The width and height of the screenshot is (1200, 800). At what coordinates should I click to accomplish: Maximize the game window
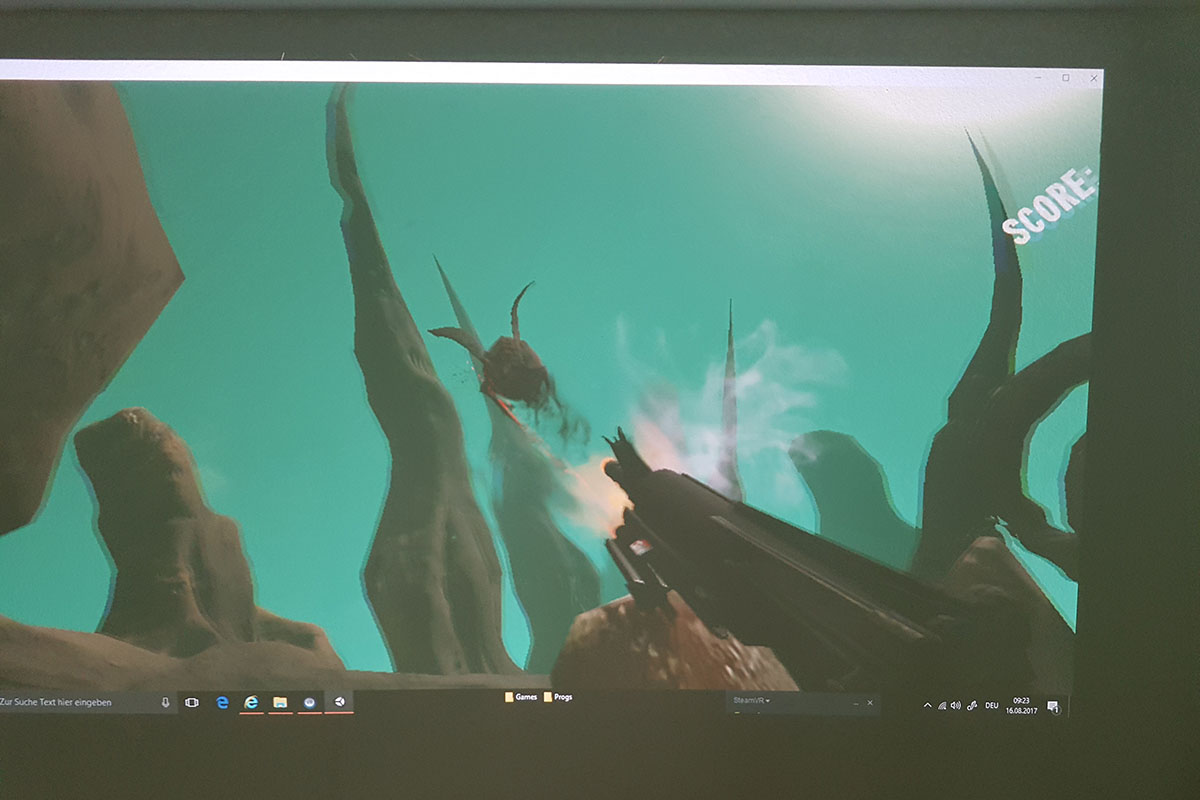(x=1066, y=77)
